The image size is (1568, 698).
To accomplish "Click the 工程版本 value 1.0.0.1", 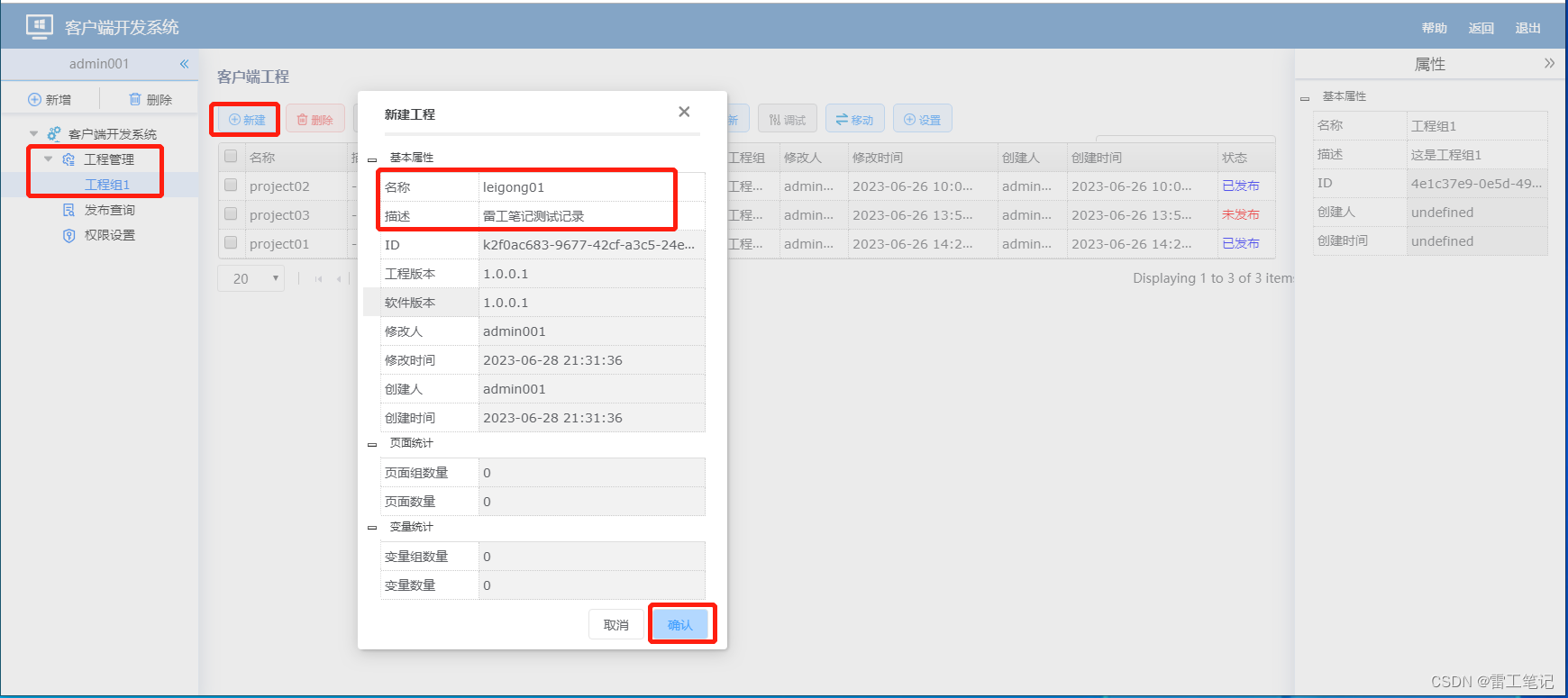I will (591, 274).
